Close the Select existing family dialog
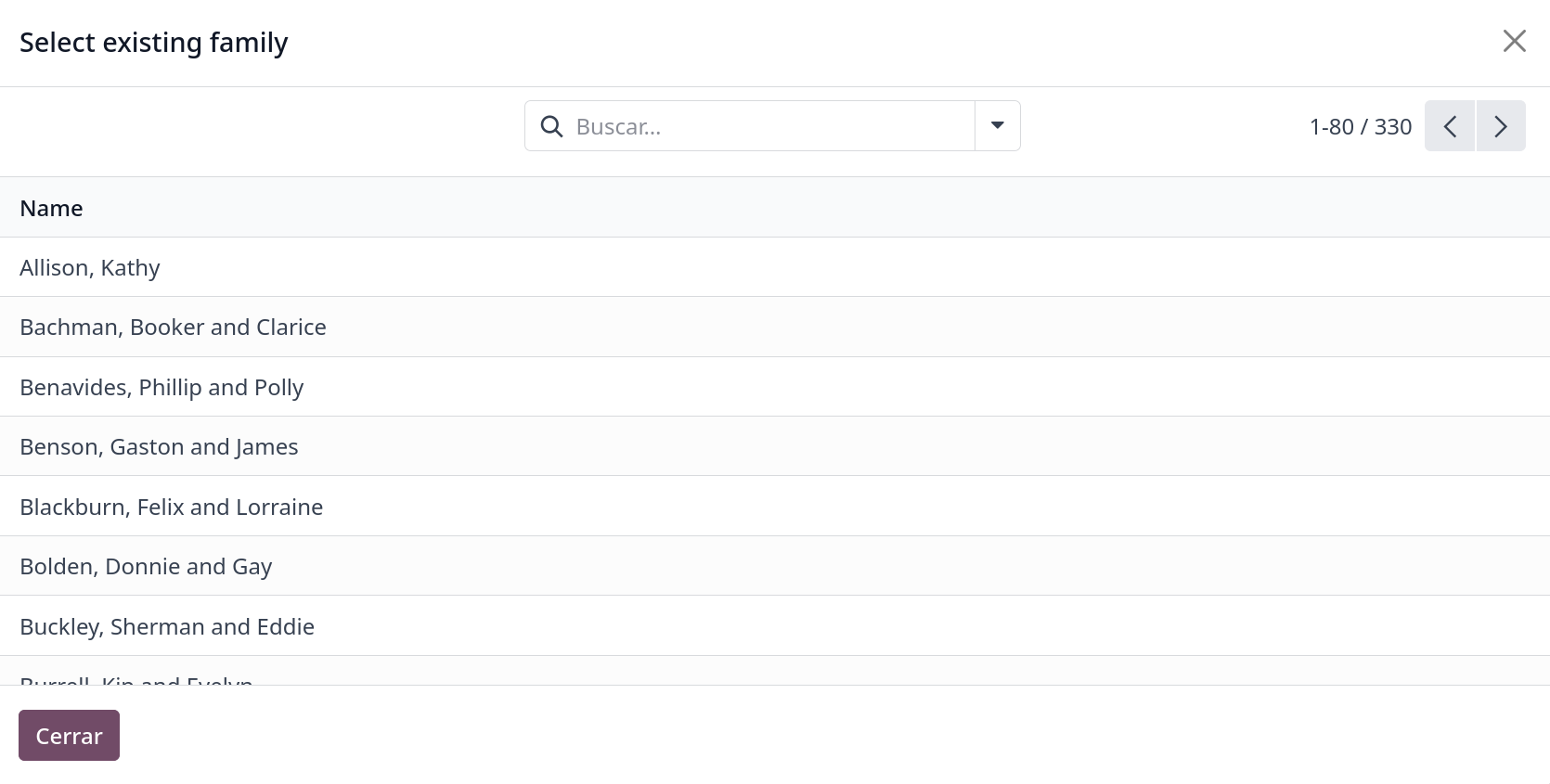 pyautogui.click(x=1514, y=41)
